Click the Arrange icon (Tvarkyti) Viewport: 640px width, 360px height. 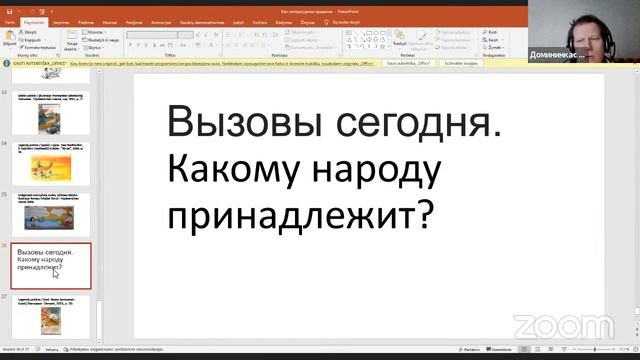pos(400,35)
